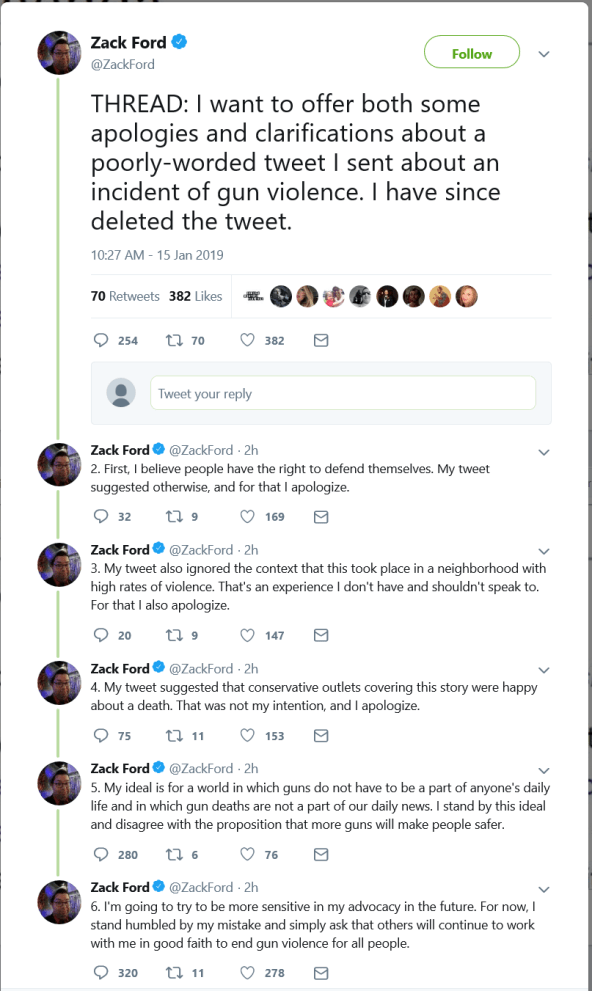Select the like heart on tweet number 4
The image size is (592, 991).
[x=246, y=735]
